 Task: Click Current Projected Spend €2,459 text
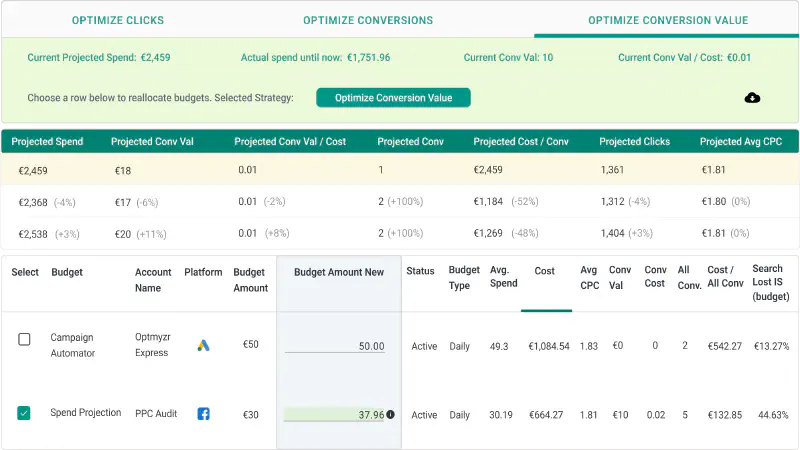98,57
